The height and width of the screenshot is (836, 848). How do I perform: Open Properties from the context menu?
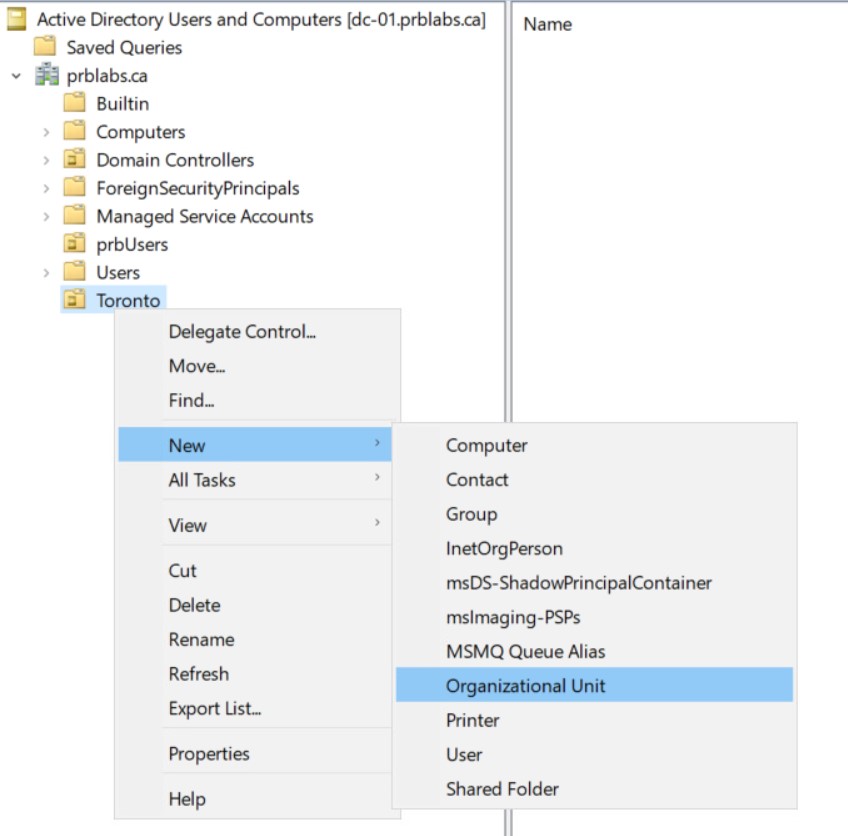209,754
